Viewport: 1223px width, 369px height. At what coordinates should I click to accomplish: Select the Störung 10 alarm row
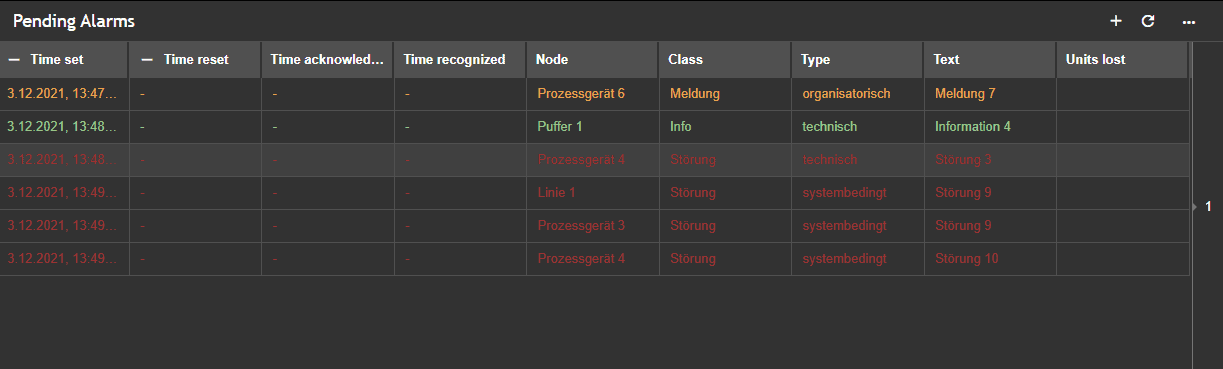coord(594,259)
